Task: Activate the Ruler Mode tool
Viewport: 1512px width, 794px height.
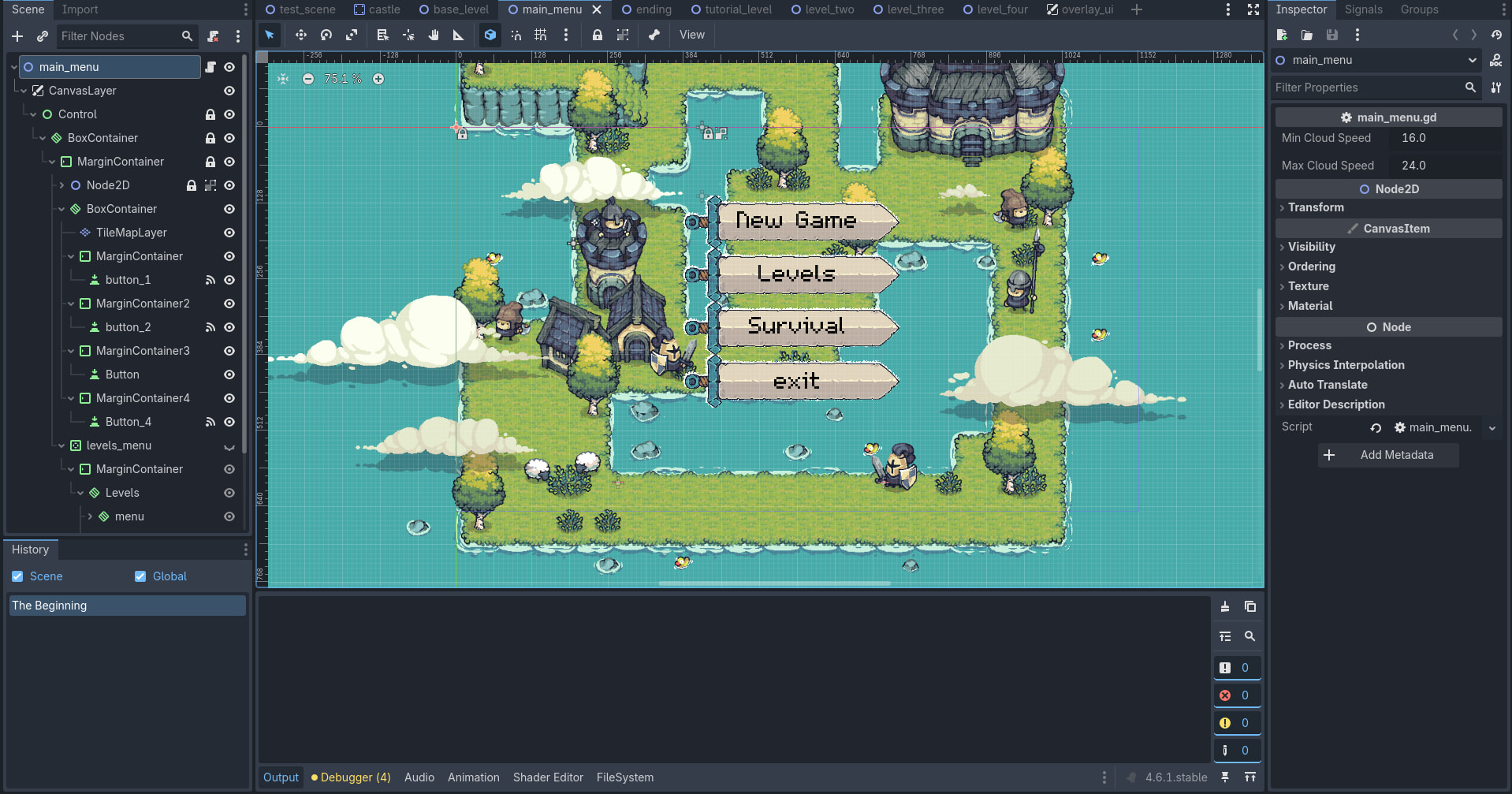Action: point(458,35)
